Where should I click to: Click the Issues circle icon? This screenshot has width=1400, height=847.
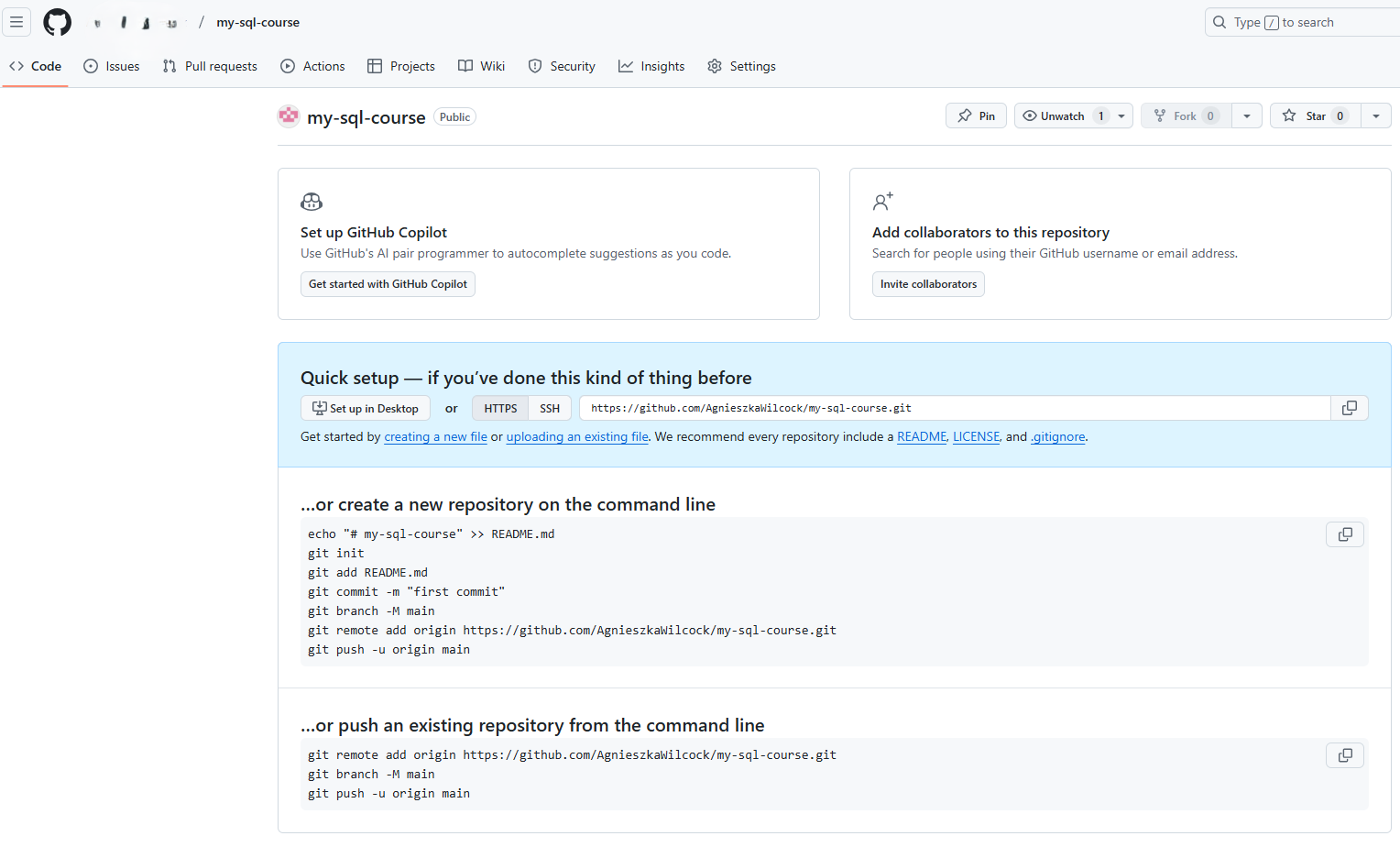pos(91,66)
